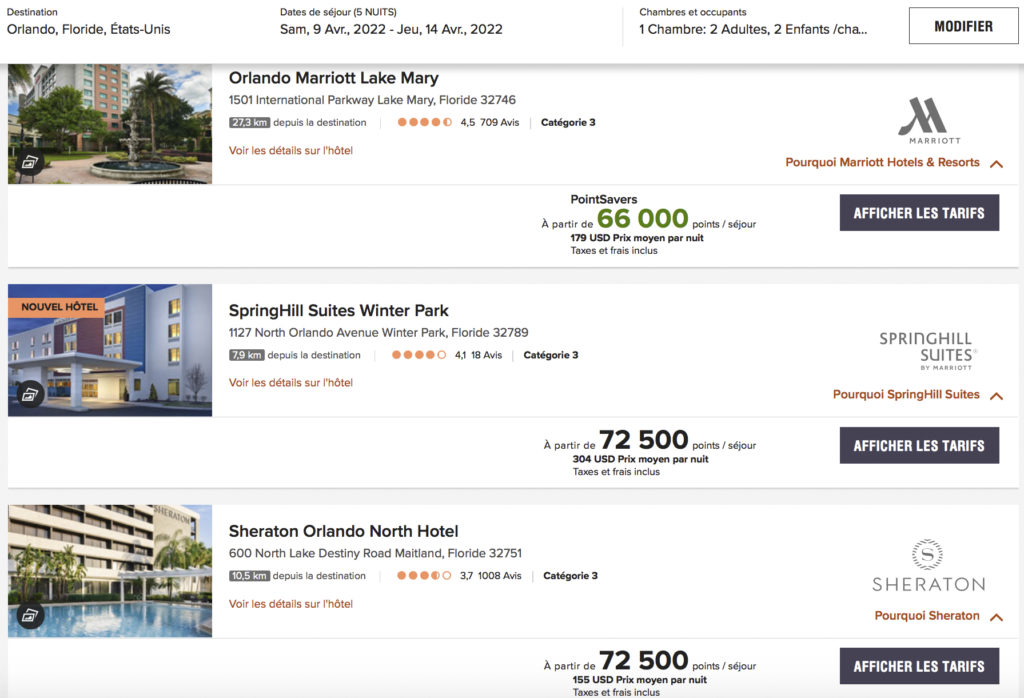1024x698 pixels.
Task: Click the Sheraton brand logo
Action: (928, 566)
